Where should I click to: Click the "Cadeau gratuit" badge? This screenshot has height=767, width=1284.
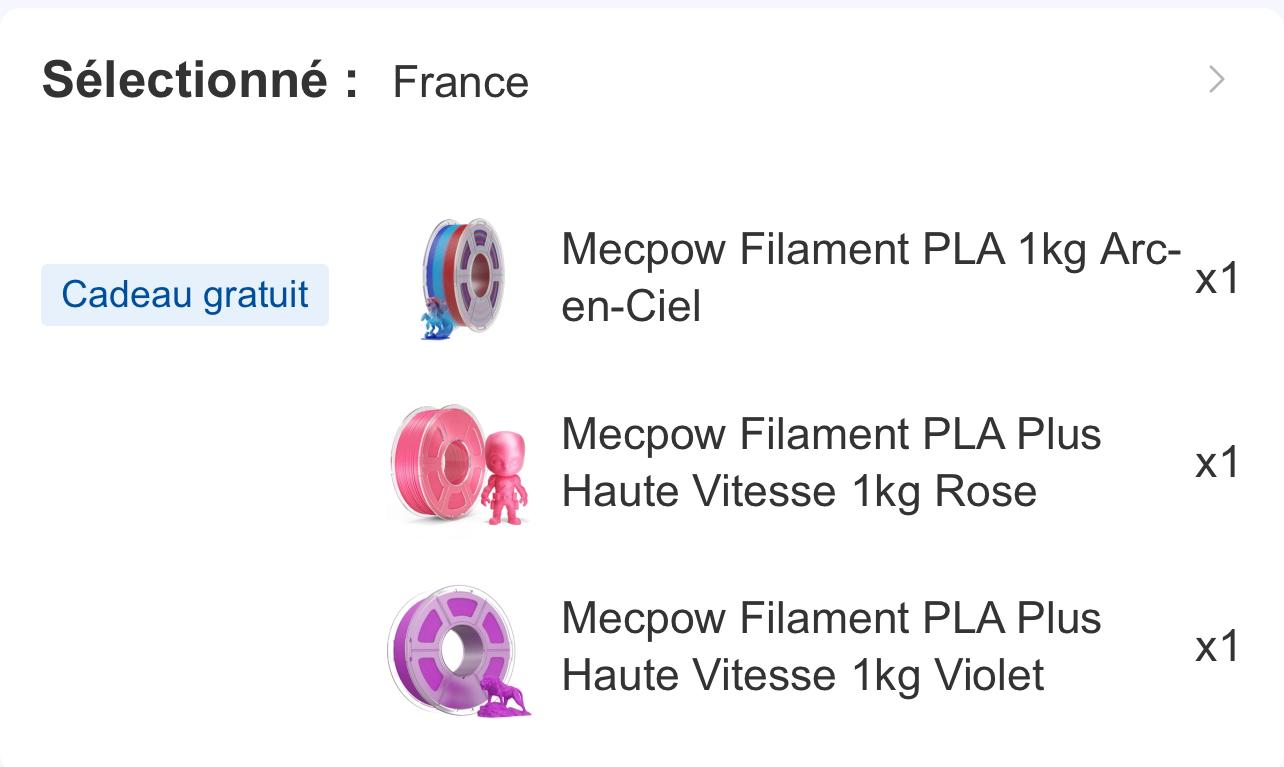tap(185, 295)
